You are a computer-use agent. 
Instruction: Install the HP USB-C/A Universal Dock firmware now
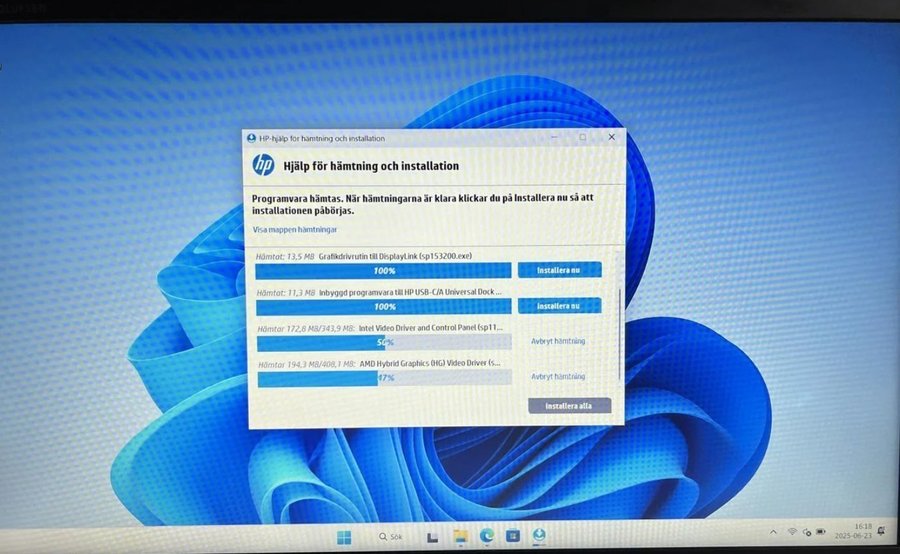[560, 305]
